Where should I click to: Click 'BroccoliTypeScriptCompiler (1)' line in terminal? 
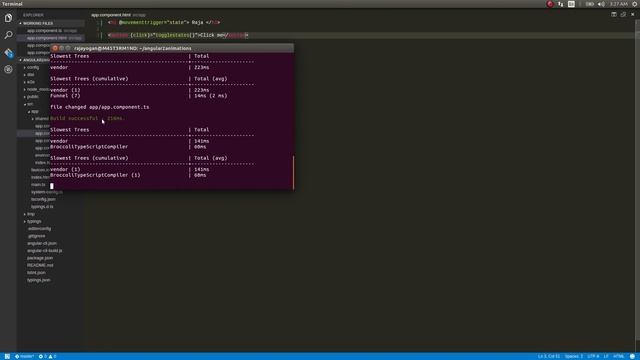click(x=95, y=175)
